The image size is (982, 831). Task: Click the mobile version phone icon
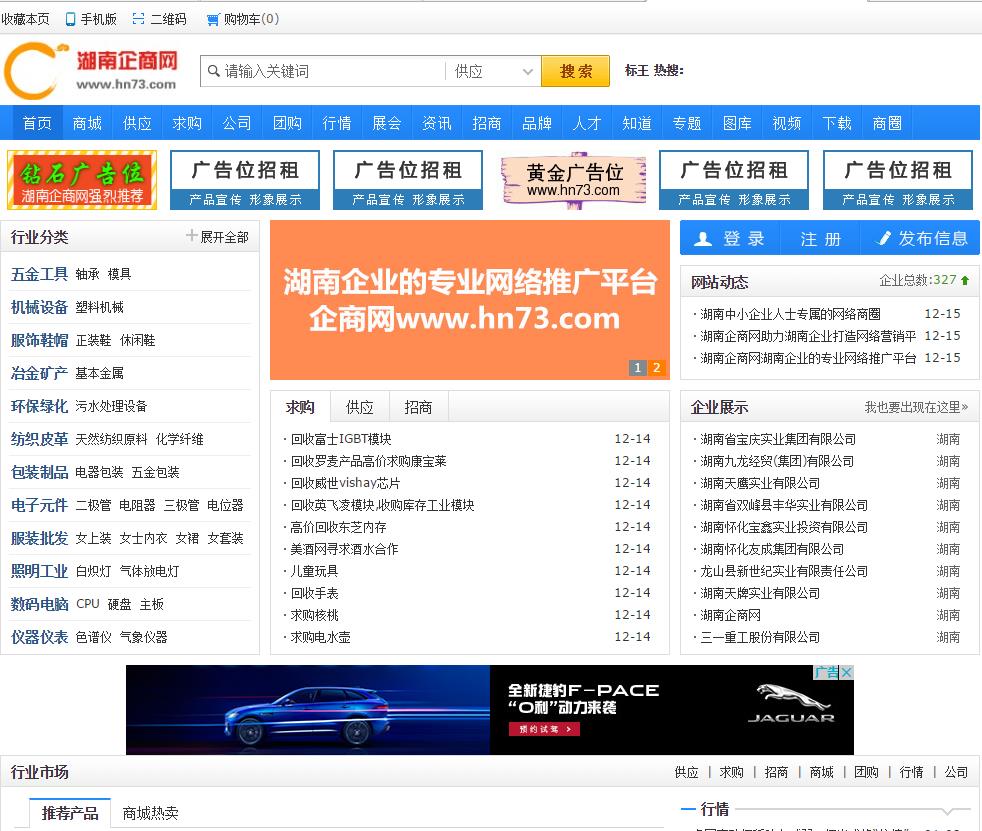point(71,19)
